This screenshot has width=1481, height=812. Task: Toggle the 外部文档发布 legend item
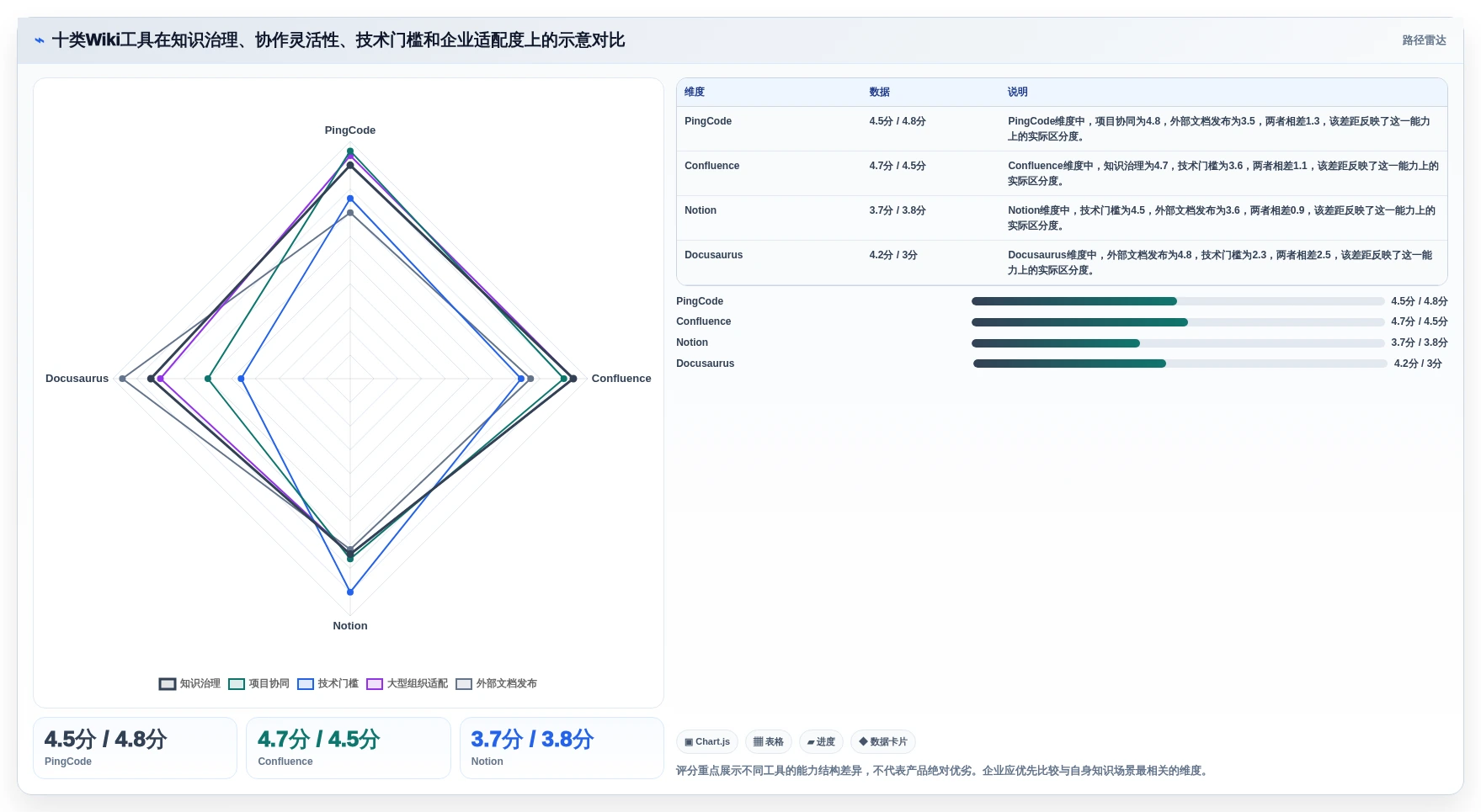coord(496,683)
